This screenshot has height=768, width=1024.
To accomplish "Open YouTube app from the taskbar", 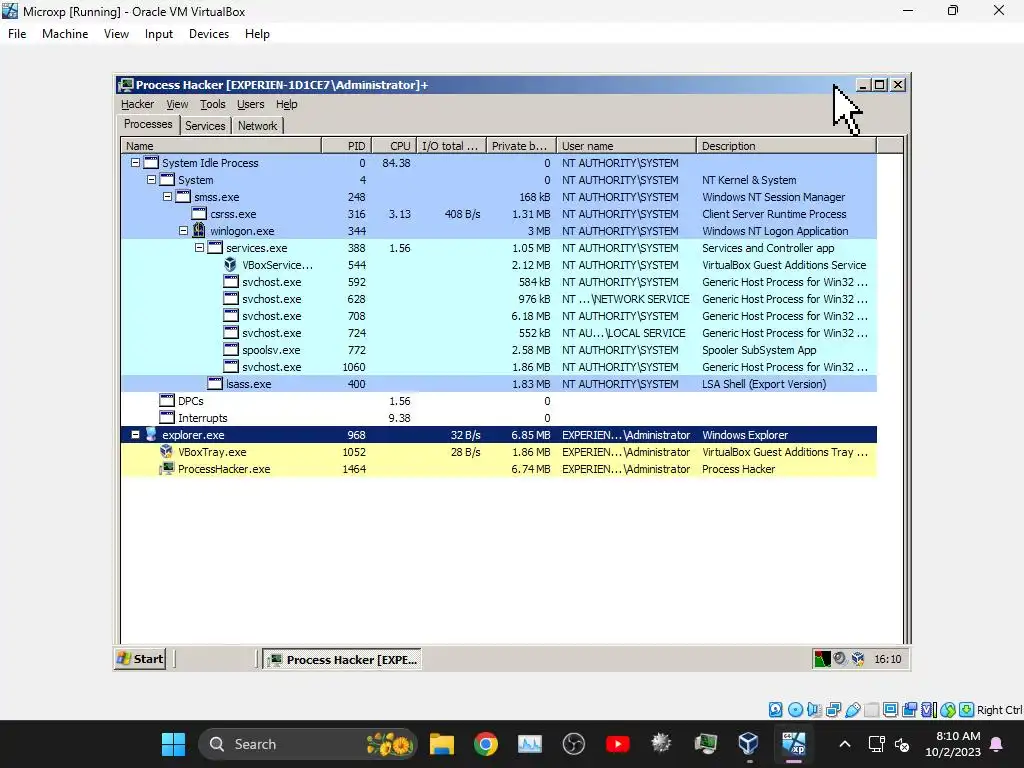I will pos(617,743).
